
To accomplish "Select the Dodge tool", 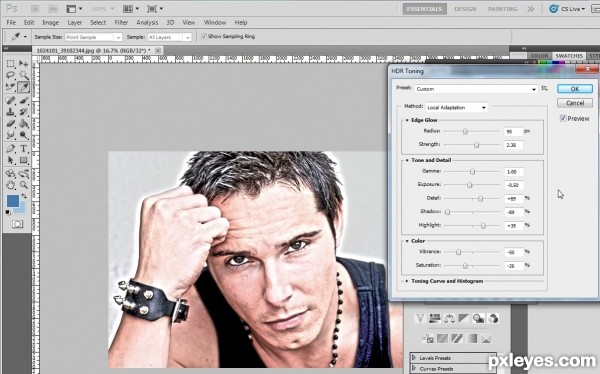I will click(24, 135).
